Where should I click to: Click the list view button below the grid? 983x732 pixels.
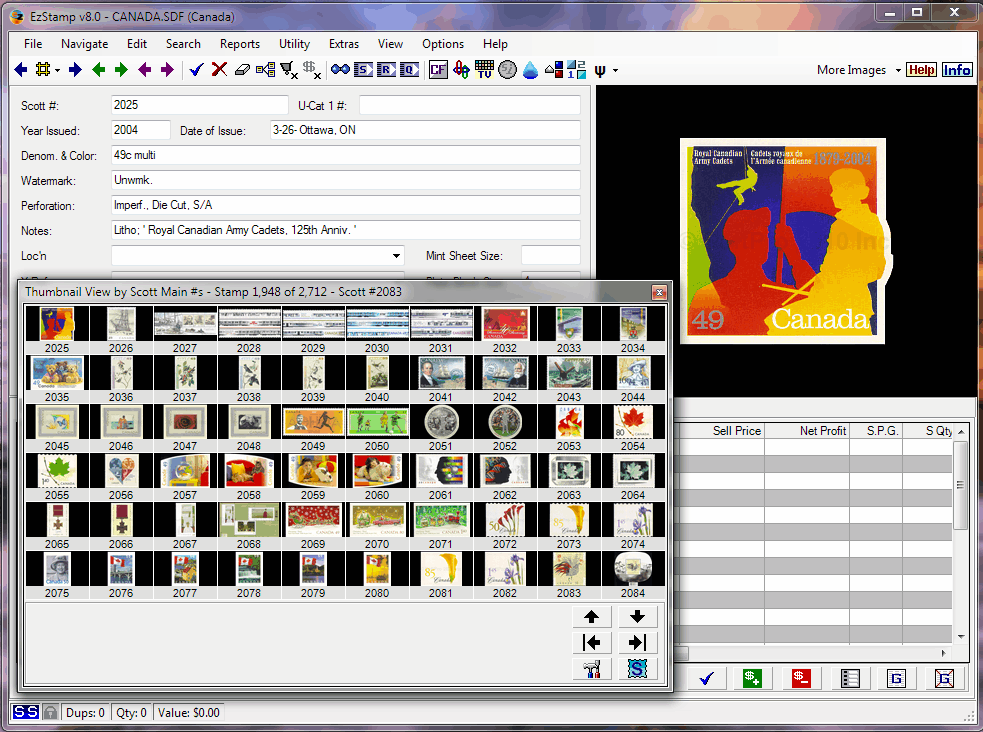point(850,678)
